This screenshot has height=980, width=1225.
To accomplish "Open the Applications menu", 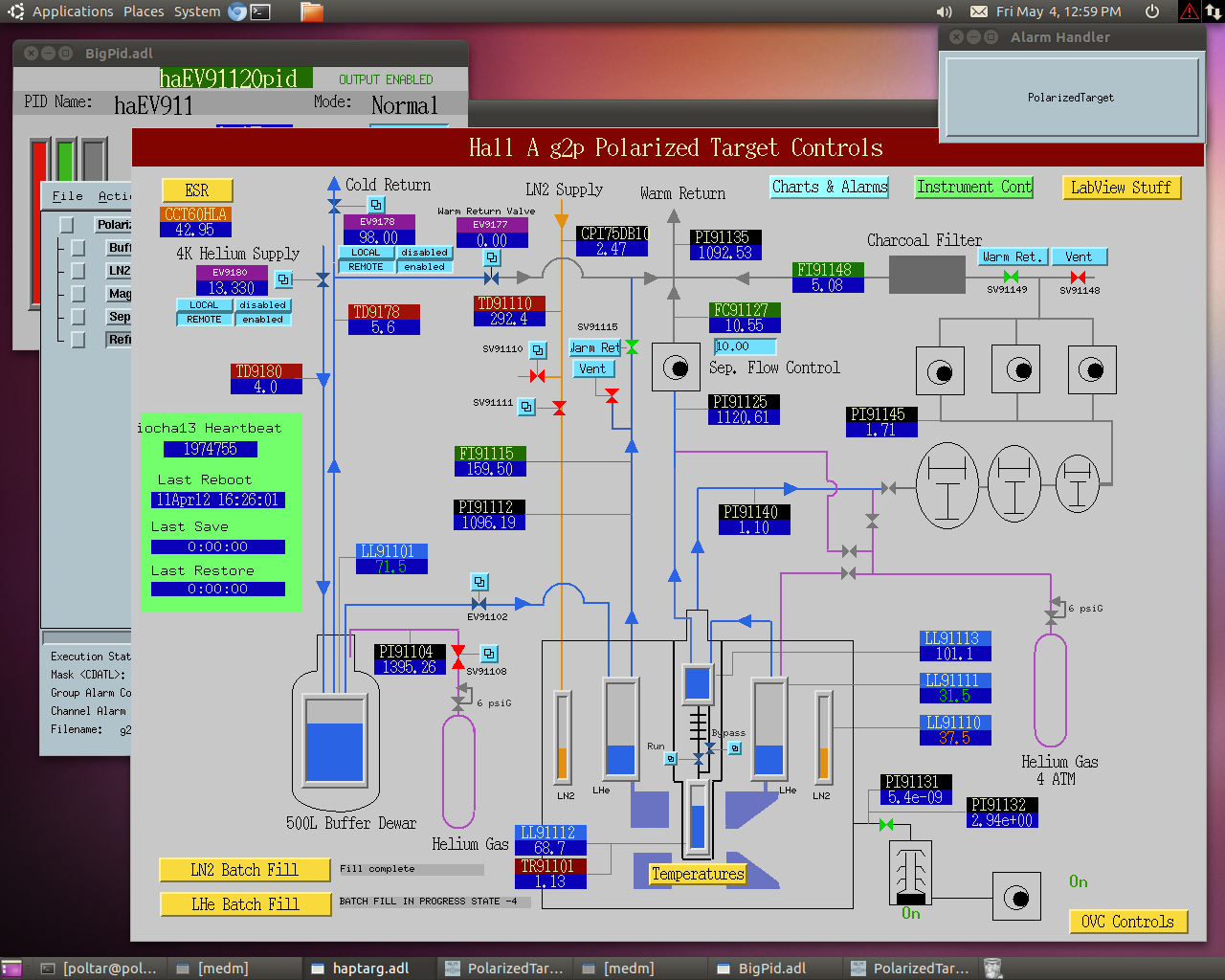I will click(73, 11).
